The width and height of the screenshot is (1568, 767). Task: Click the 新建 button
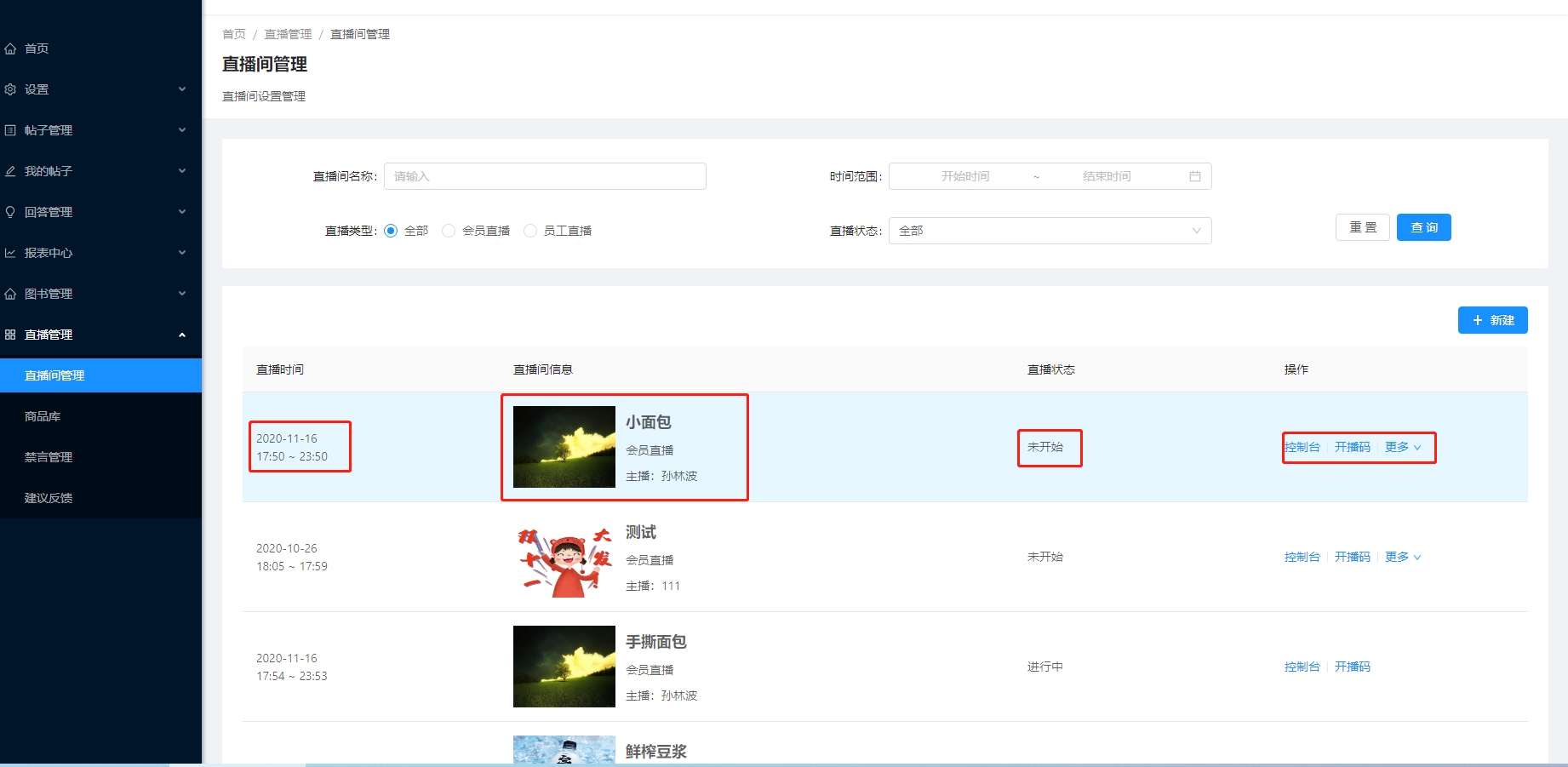coord(1493,320)
